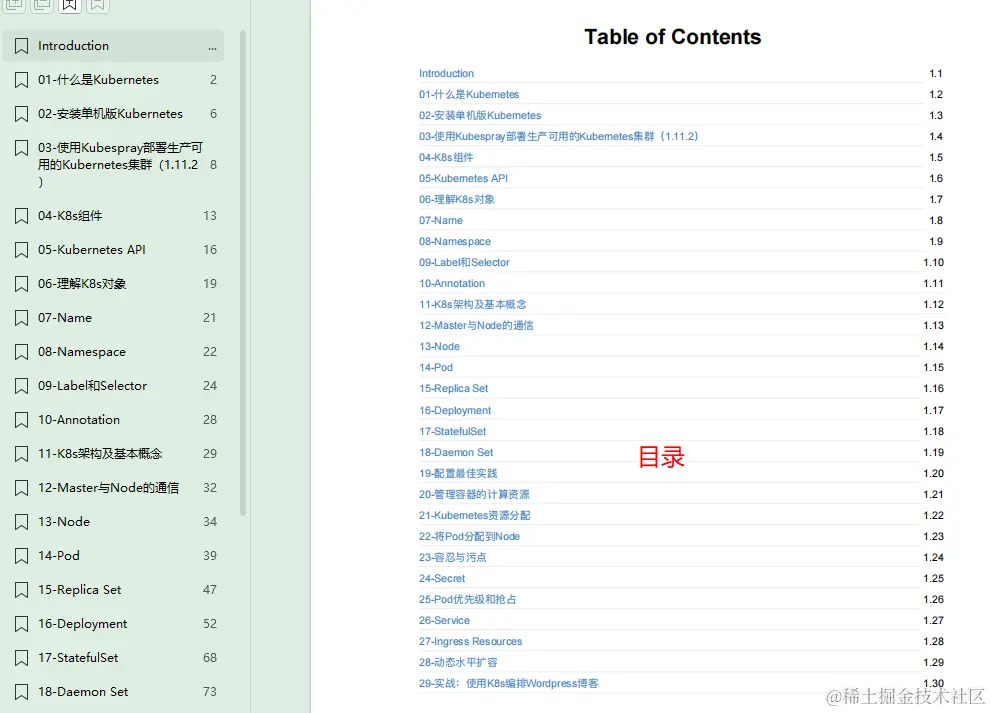The image size is (992, 713).
Task: Open the 27-Ingress Resources contents link
Action: coord(470,641)
